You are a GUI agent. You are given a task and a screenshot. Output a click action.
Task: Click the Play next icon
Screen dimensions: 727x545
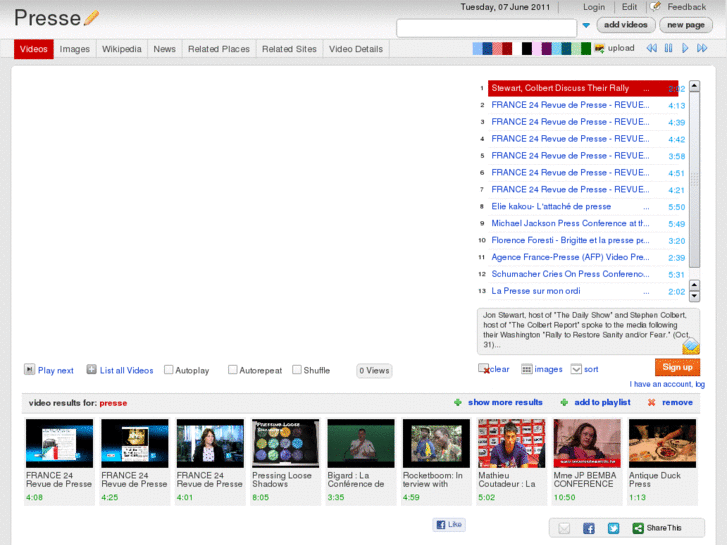tap(29, 370)
